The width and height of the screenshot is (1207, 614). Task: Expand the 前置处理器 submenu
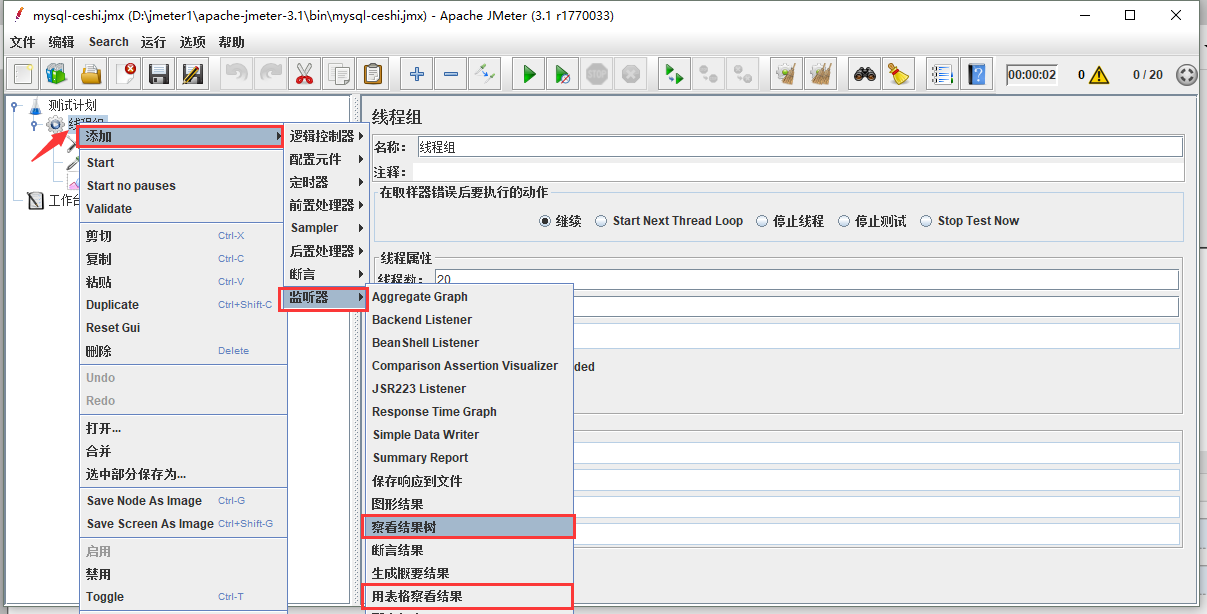(x=326, y=205)
